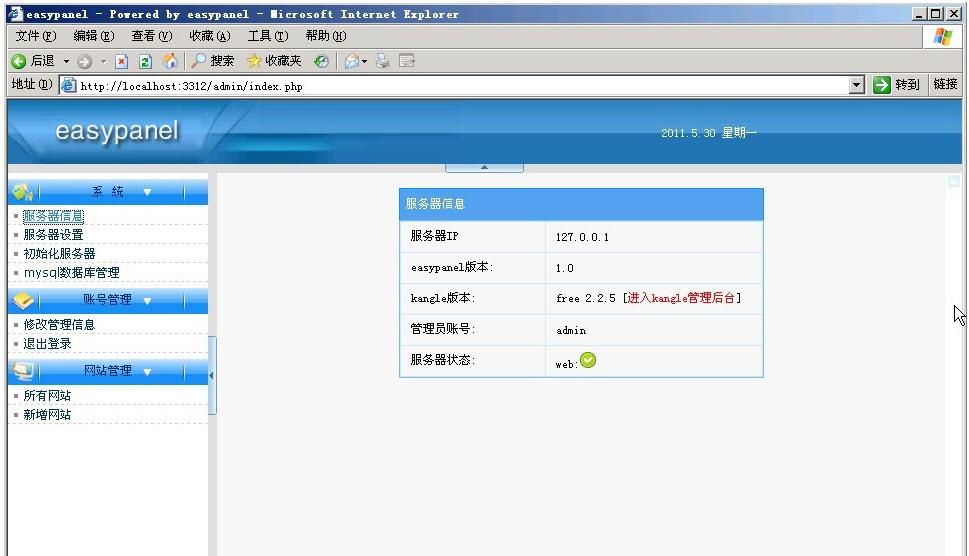Click the 网站管理 section monitor icon

click(23, 371)
